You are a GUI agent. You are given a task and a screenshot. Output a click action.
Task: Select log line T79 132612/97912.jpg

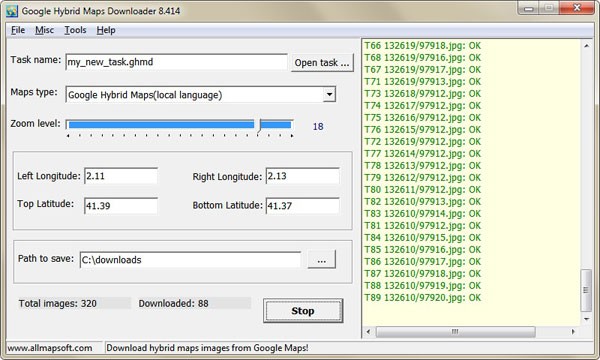point(422,178)
